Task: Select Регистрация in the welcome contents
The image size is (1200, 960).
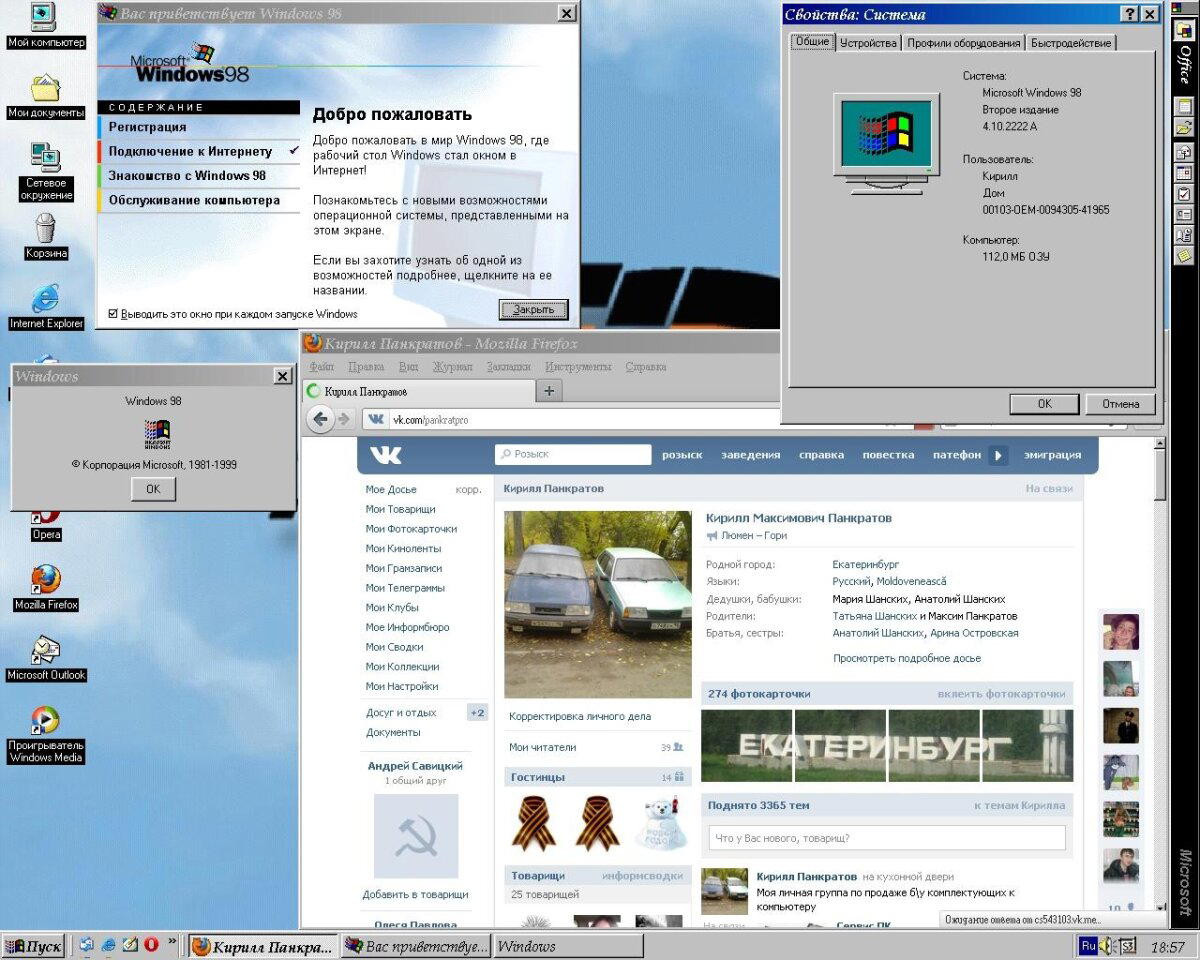Action: (199, 127)
